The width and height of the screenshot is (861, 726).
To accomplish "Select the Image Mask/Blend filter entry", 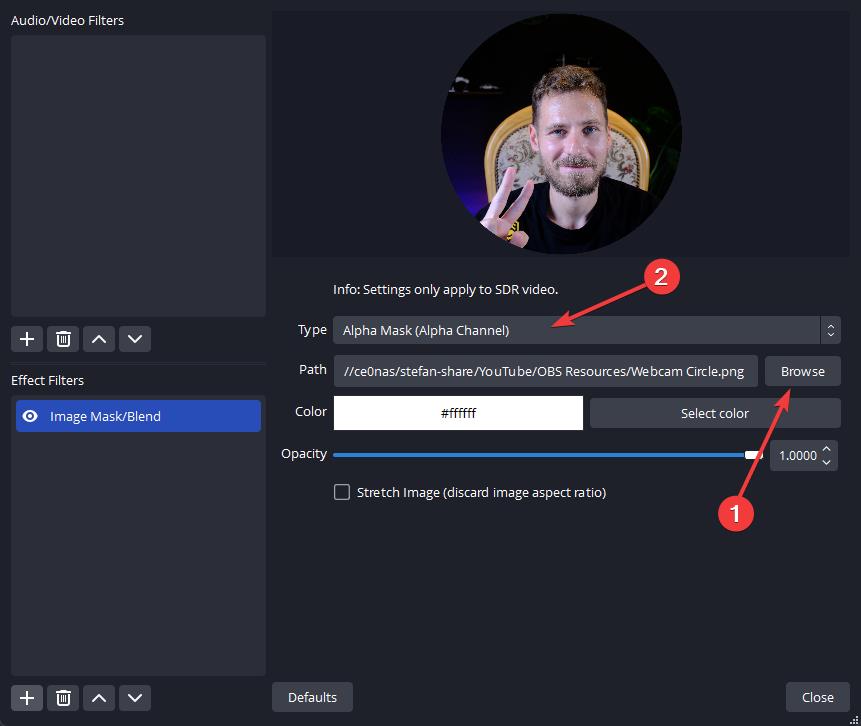I will point(138,416).
